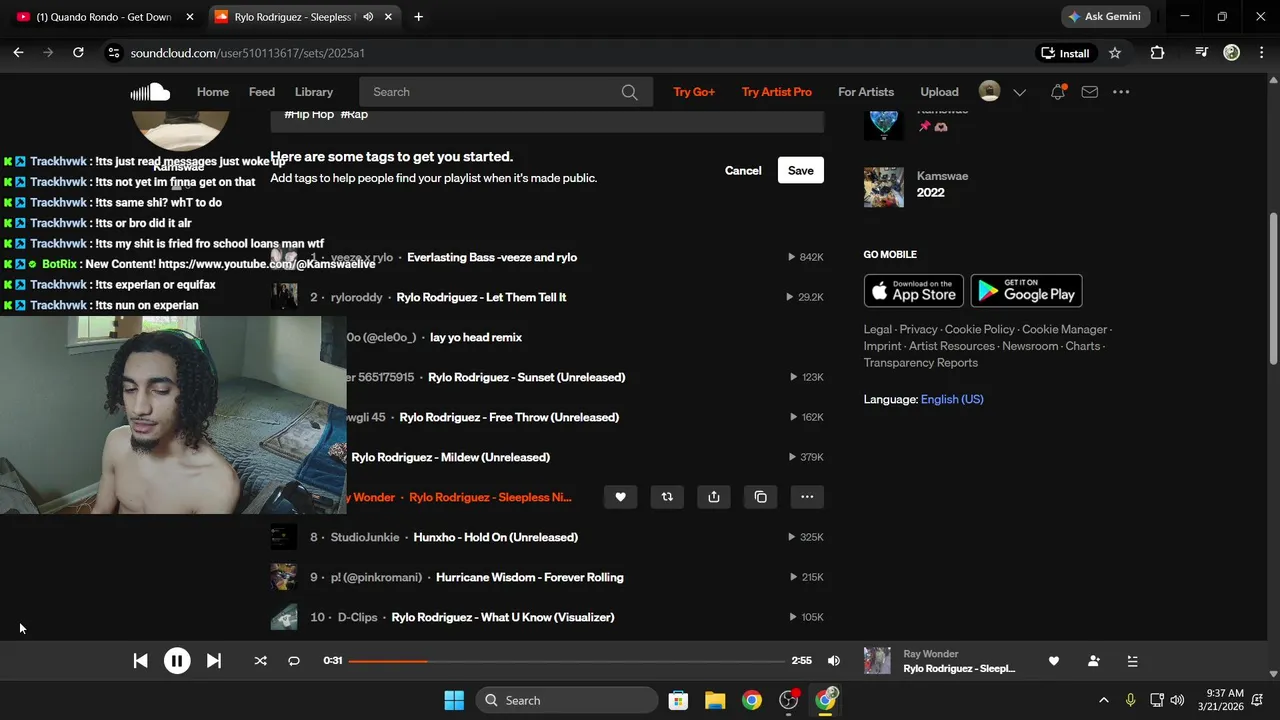Viewport: 1280px width, 720px height.
Task: Expand the profile menu chevron
Action: (x=1019, y=92)
